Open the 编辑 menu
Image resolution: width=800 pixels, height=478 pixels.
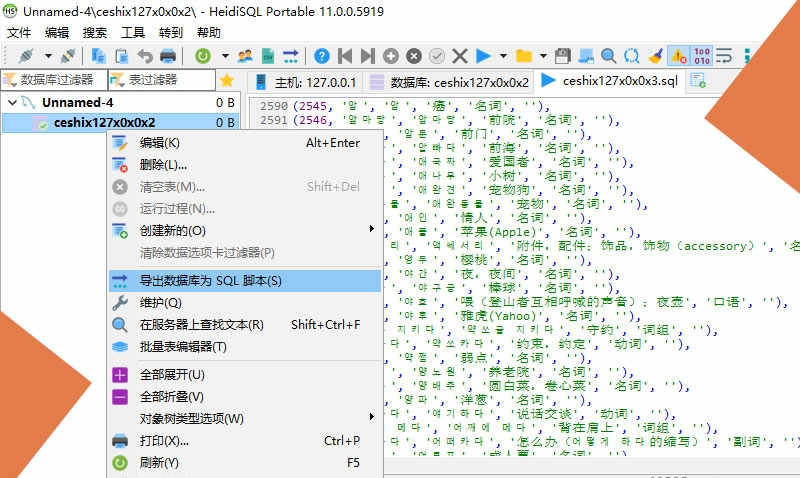57,33
